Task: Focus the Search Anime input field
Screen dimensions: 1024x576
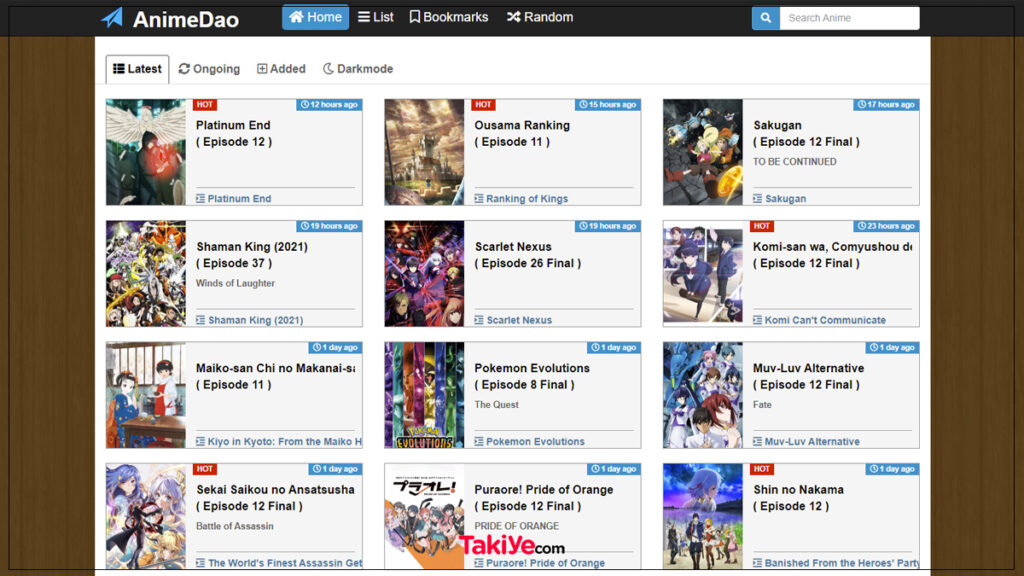Action: point(849,18)
